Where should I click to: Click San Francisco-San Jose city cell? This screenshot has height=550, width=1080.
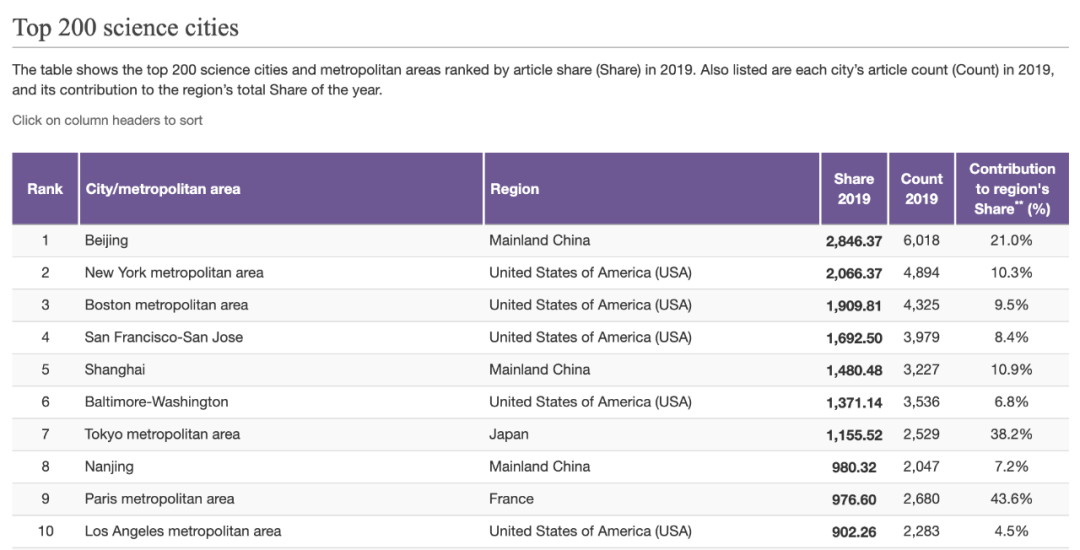[164, 337]
